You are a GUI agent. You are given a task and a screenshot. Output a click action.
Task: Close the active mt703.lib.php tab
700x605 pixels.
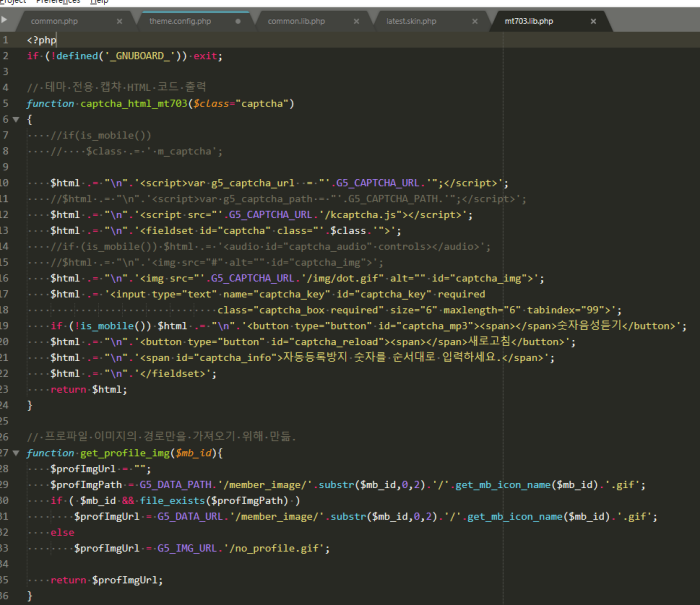[594, 20]
